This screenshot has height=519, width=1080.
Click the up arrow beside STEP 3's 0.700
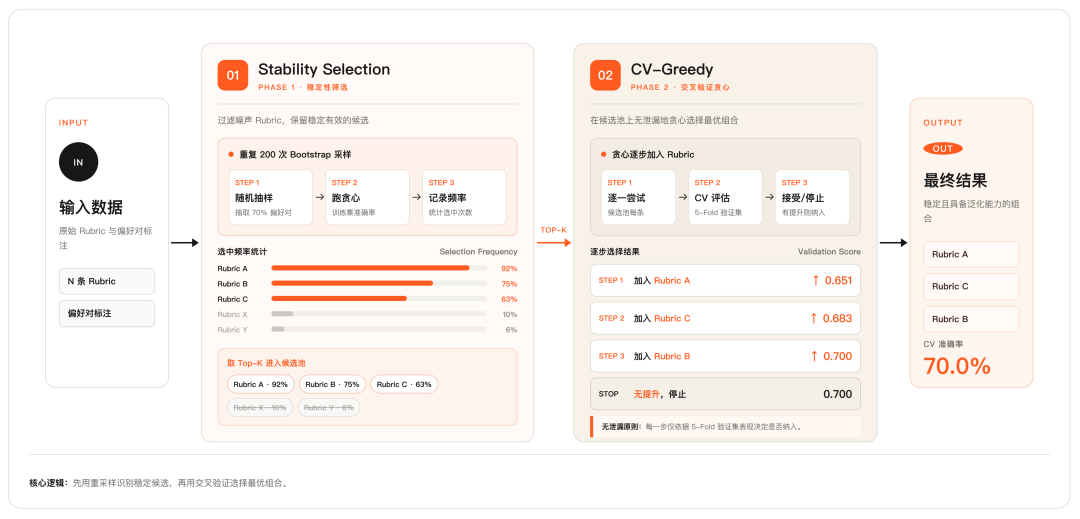(x=814, y=356)
